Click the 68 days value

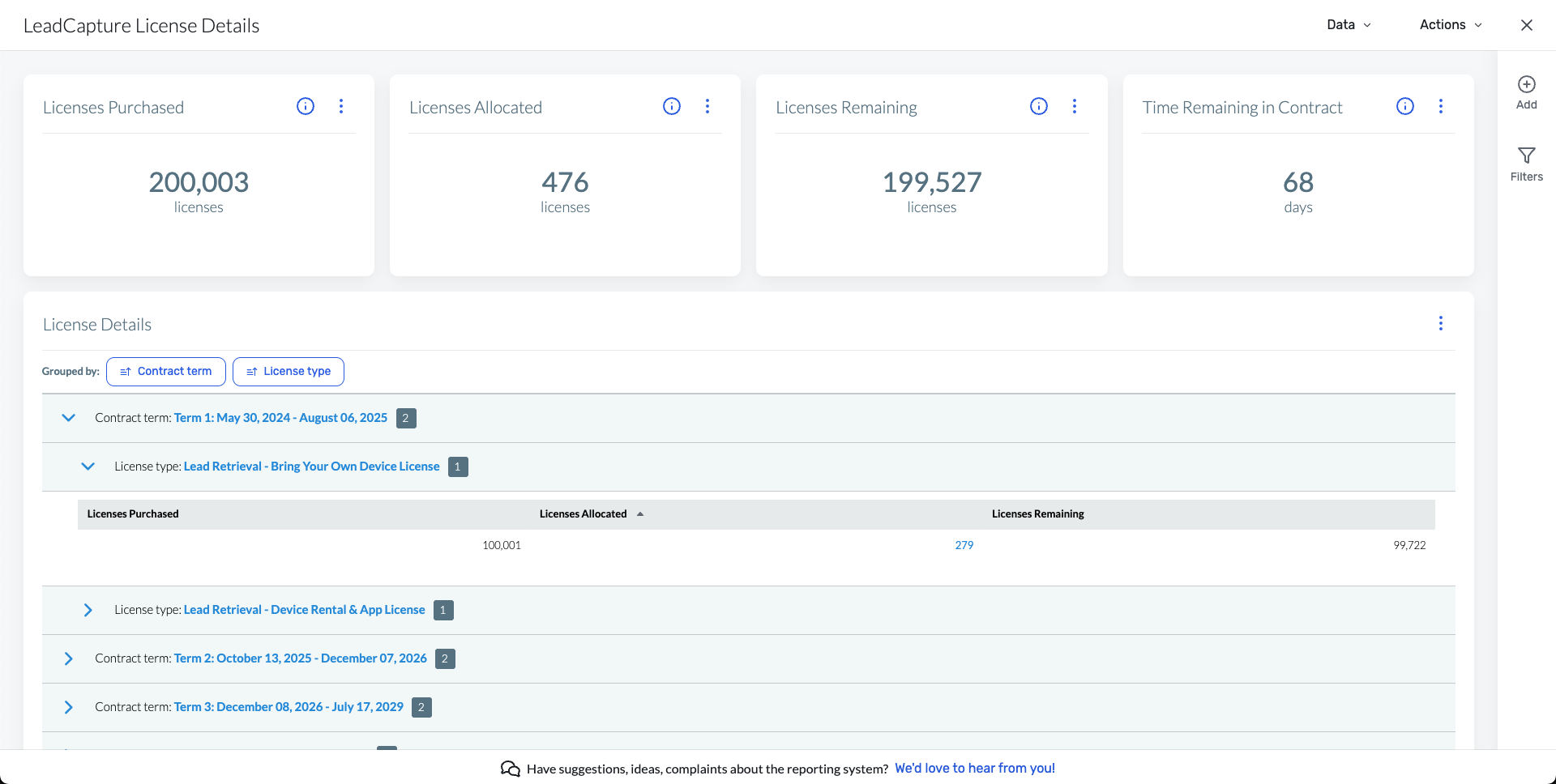point(1298,183)
